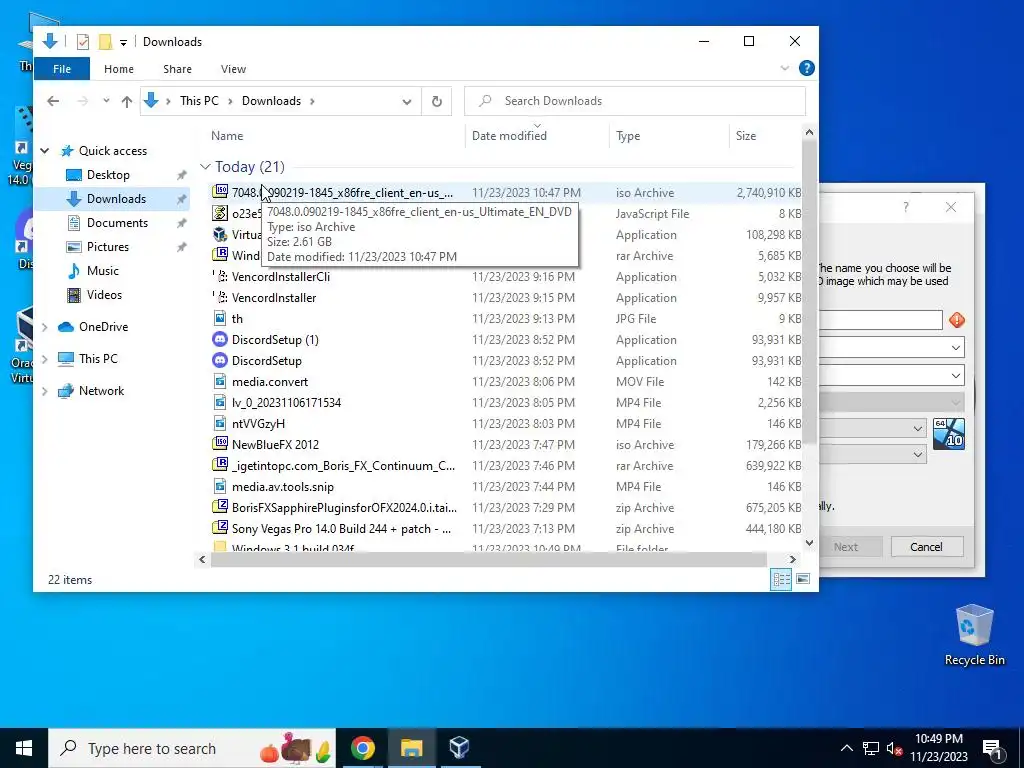The width and height of the screenshot is (1024, 768).
Task: Collapse the Quick access tree node
Action: point(44,151)
